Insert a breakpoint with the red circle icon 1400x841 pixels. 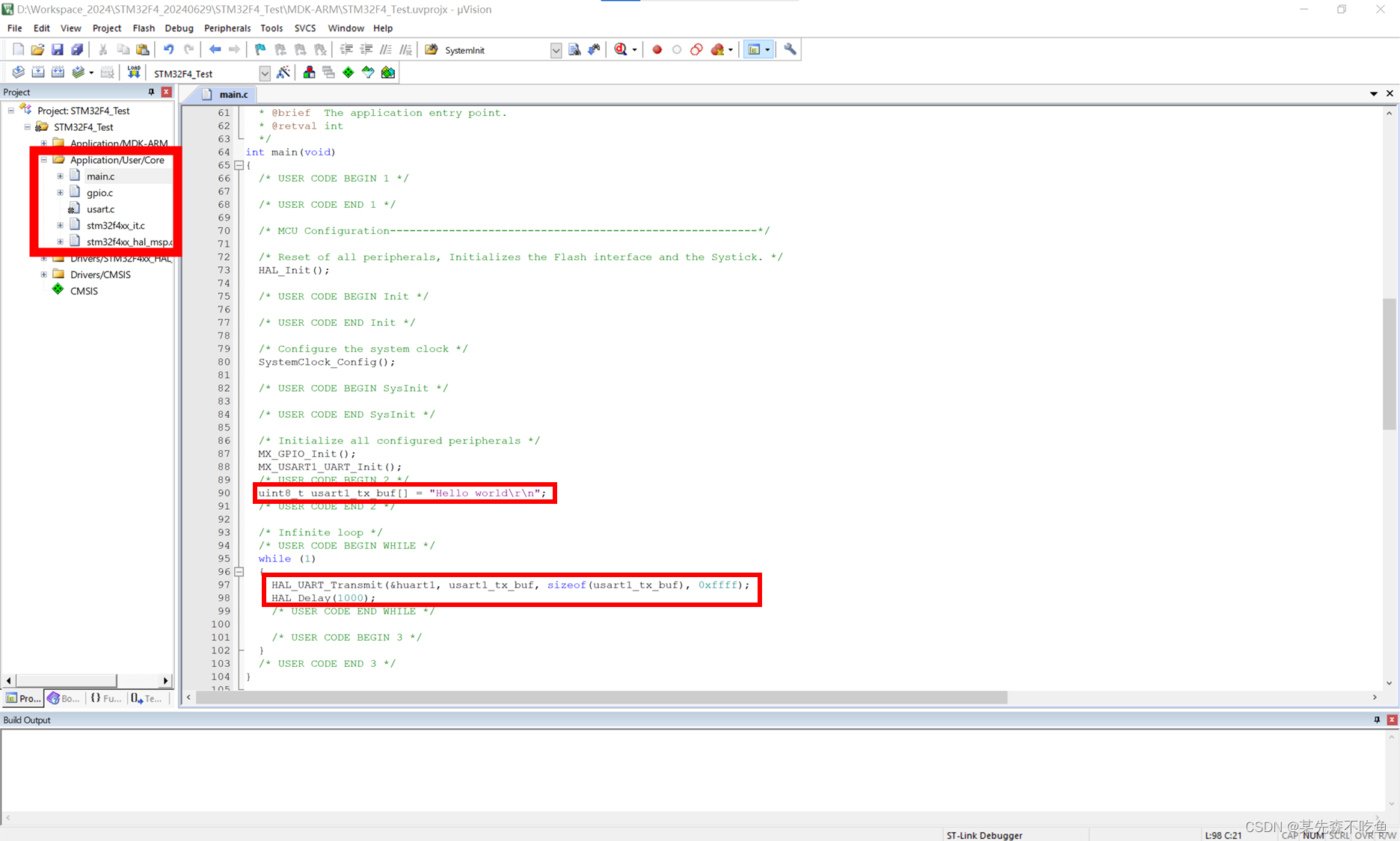pyautogui.click(x=657, y=49)
